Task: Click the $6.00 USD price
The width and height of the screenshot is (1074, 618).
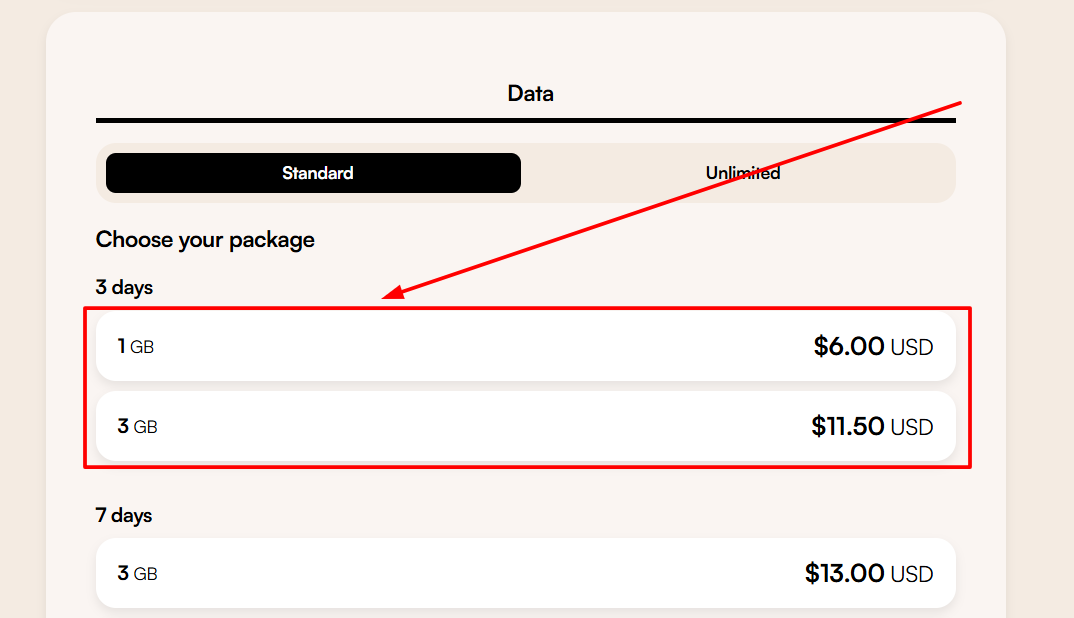Action: coord(872,347)
